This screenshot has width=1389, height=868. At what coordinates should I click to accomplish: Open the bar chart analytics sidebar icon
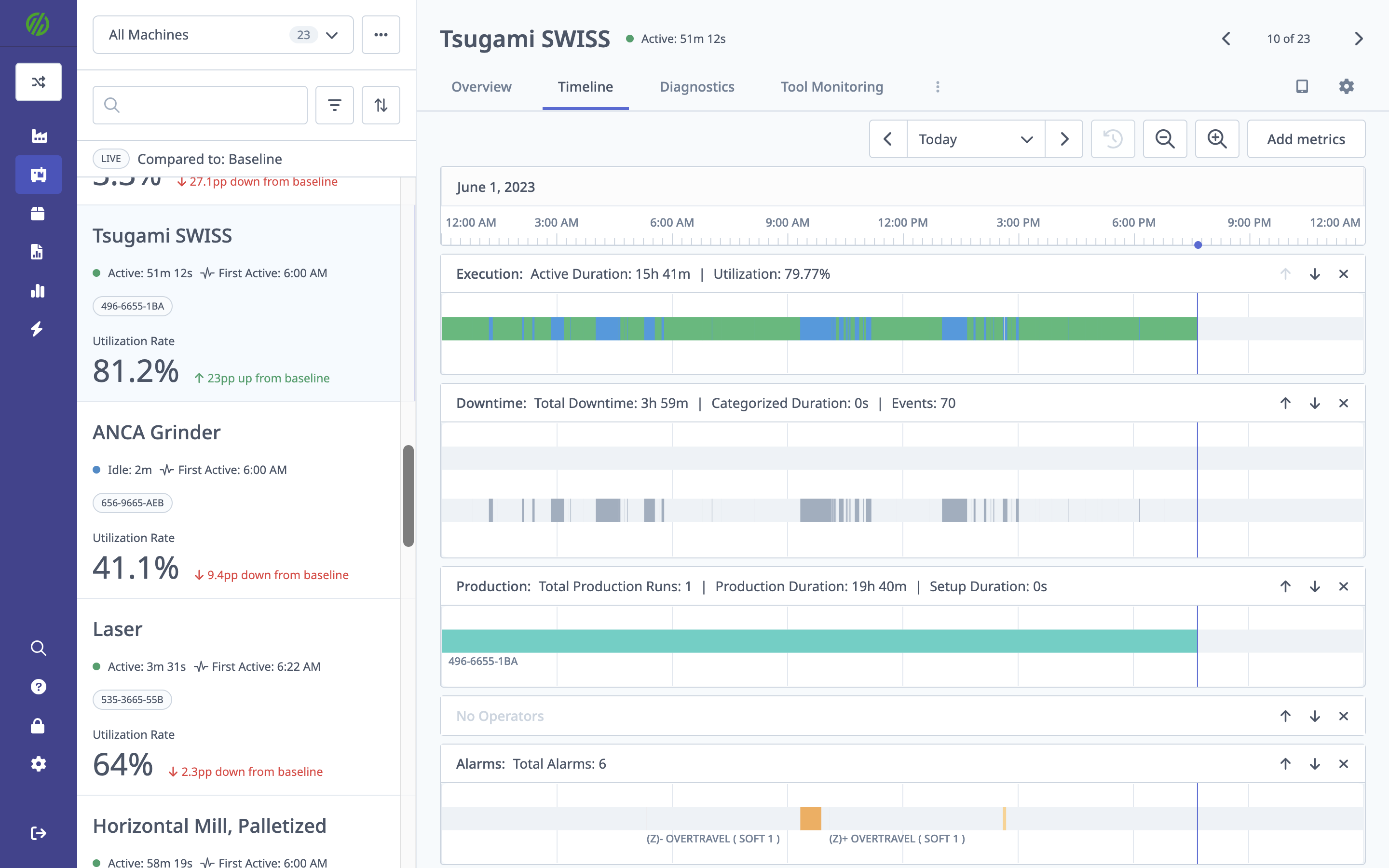pyautogui.click(x=38, y=290)
